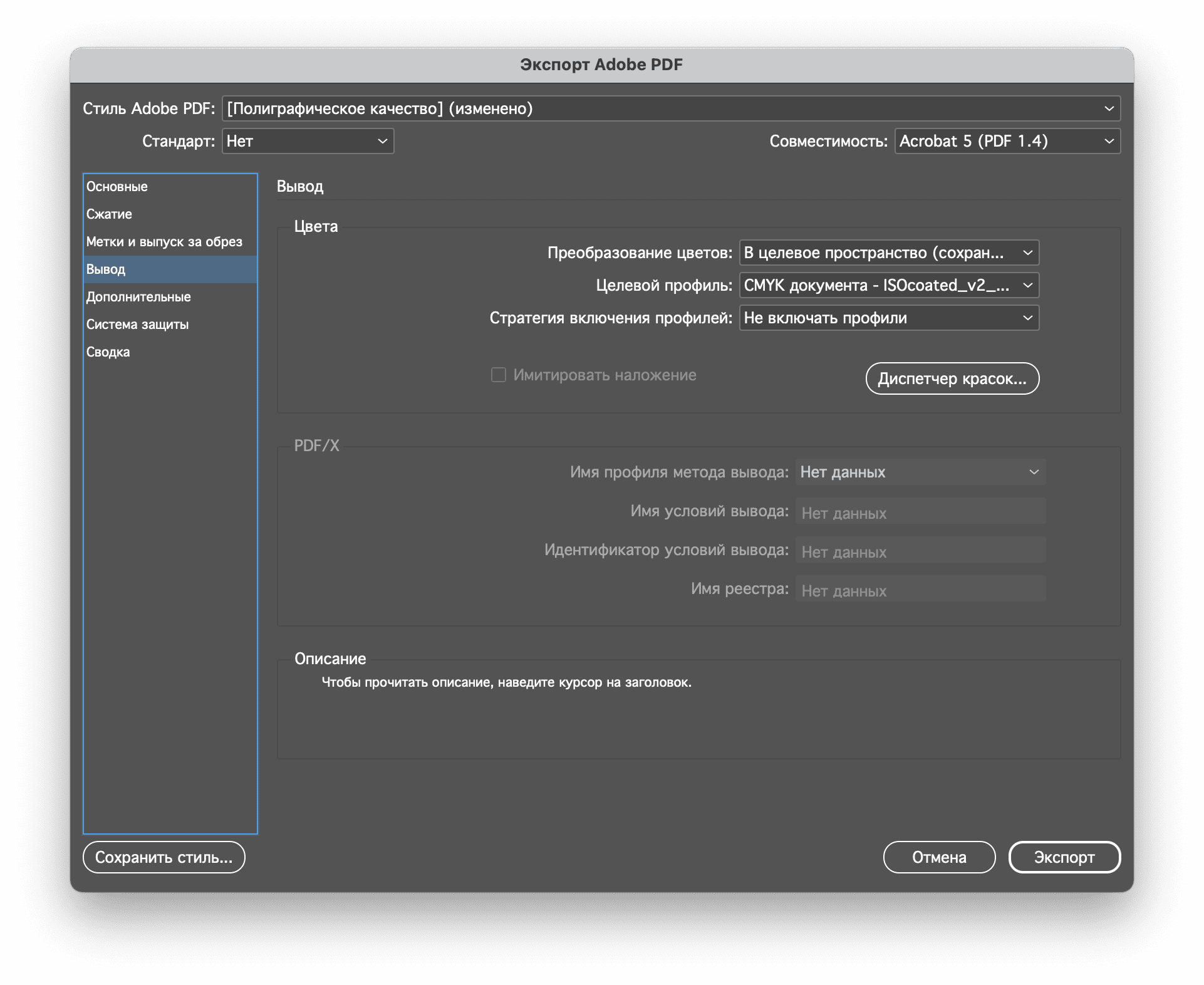1204x985 pixels.
Task: Show the Сводка section
Action: coord(170,352)
